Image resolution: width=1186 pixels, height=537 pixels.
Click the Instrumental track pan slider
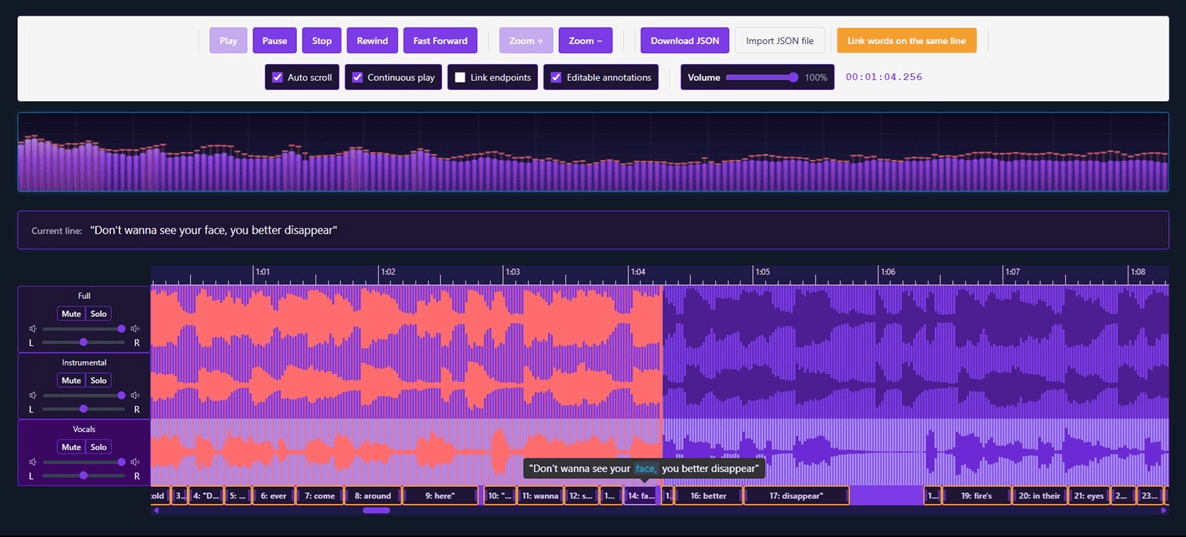83,409
